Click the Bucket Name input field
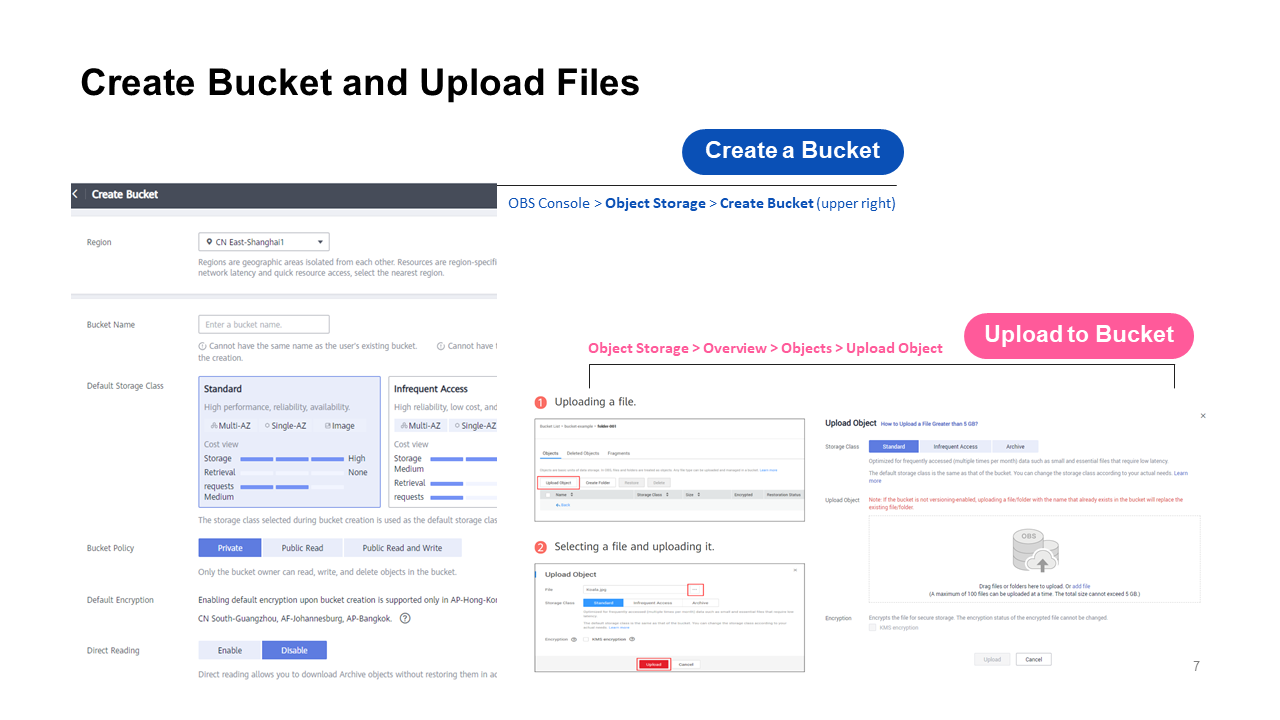 click(x=264, y=324)
